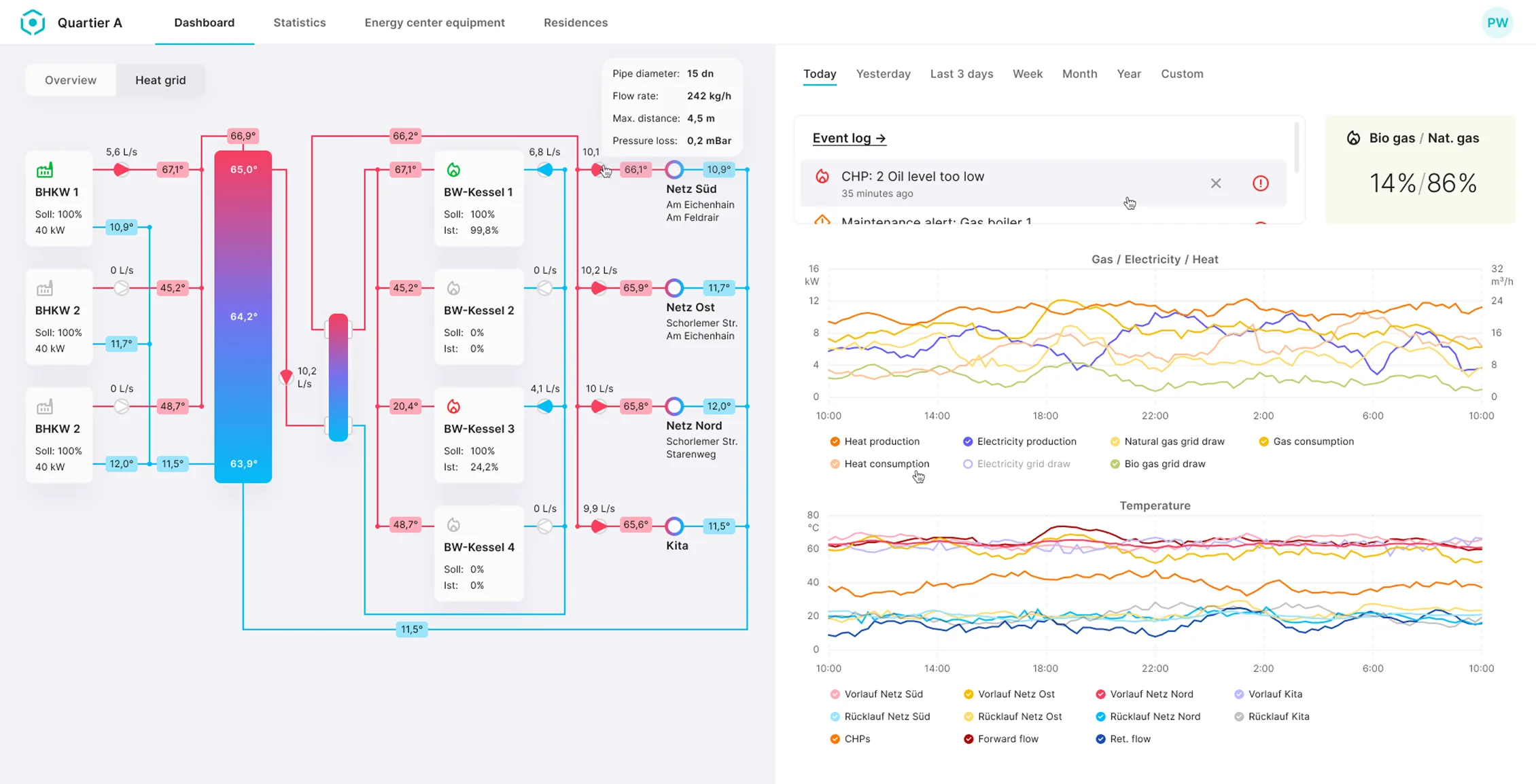Open the Energy center equipment page

coord(434,22)
